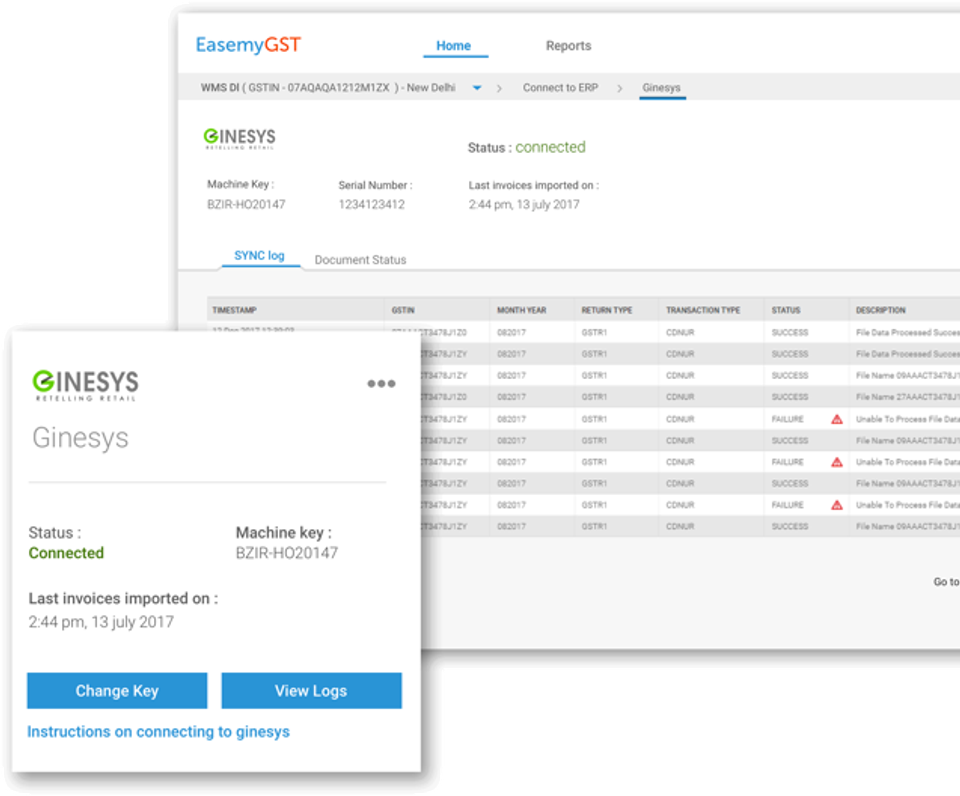Sort by the TIMESTAMP column header
The image size is (960, 796).
coord(234,311)
